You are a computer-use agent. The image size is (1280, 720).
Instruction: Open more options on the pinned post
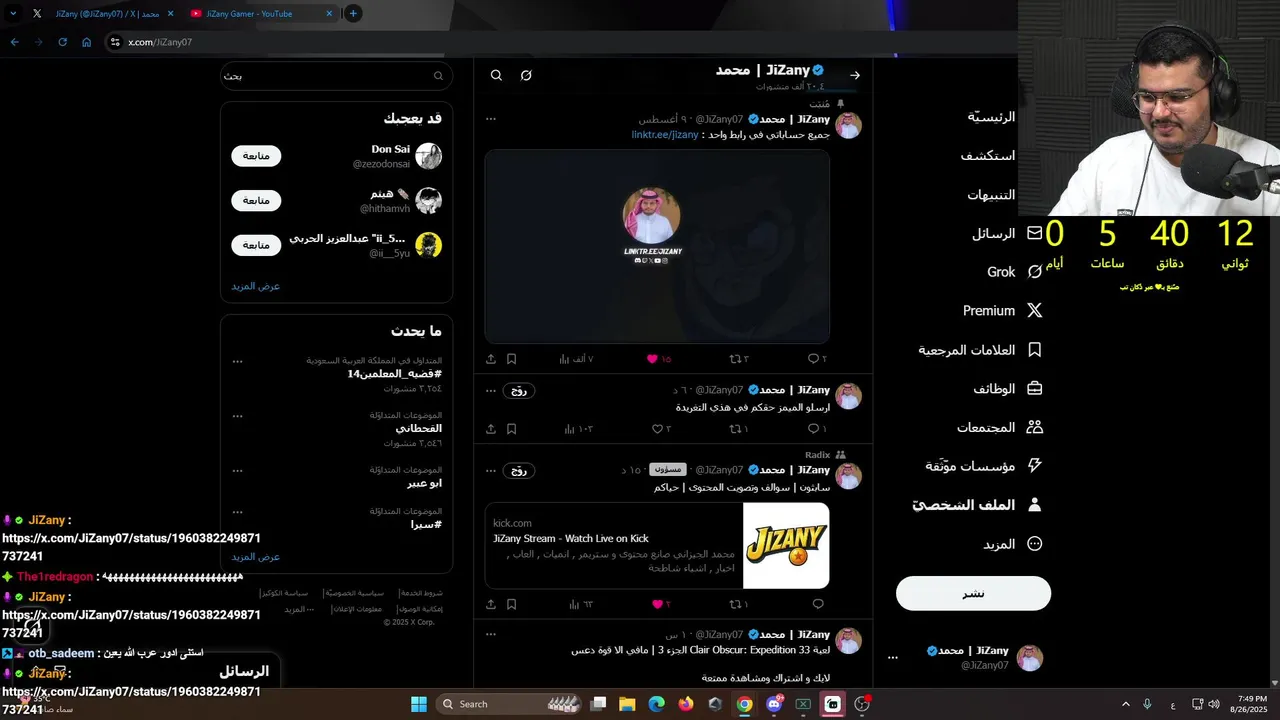491,119
